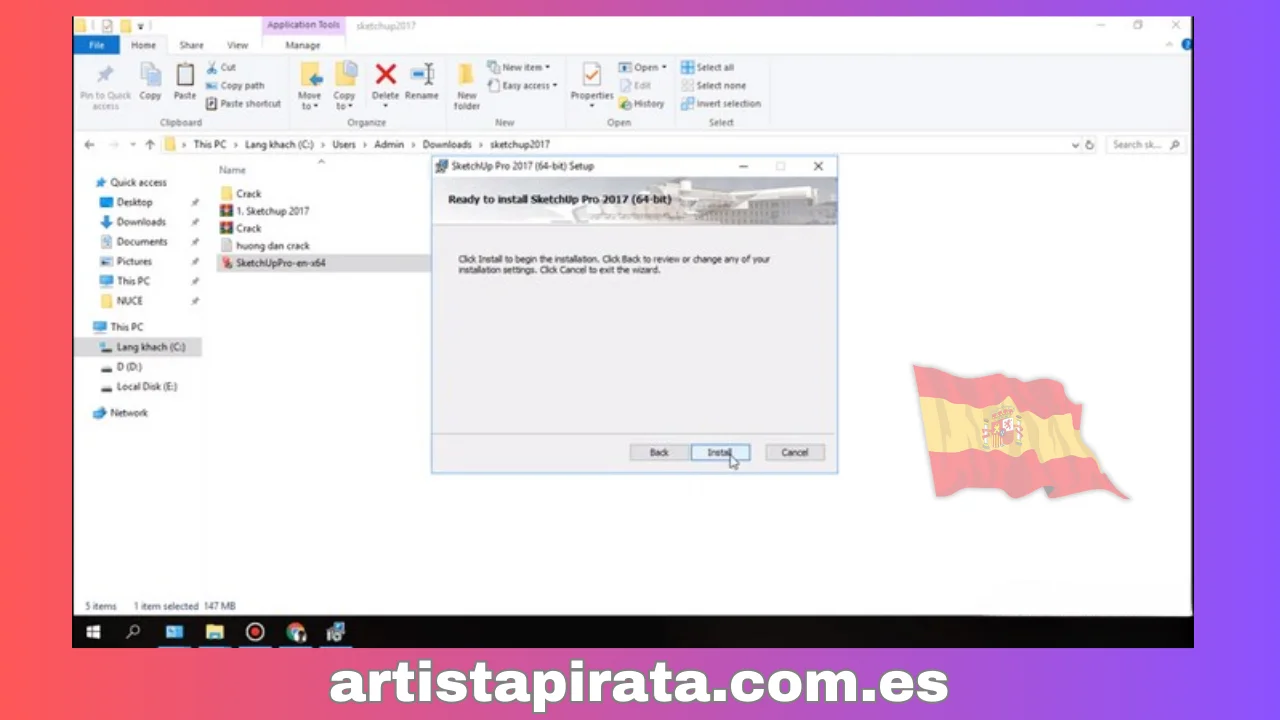Click Copy path in the ribbon
This screenshot has width=1280, height=720.
[235, 85]
